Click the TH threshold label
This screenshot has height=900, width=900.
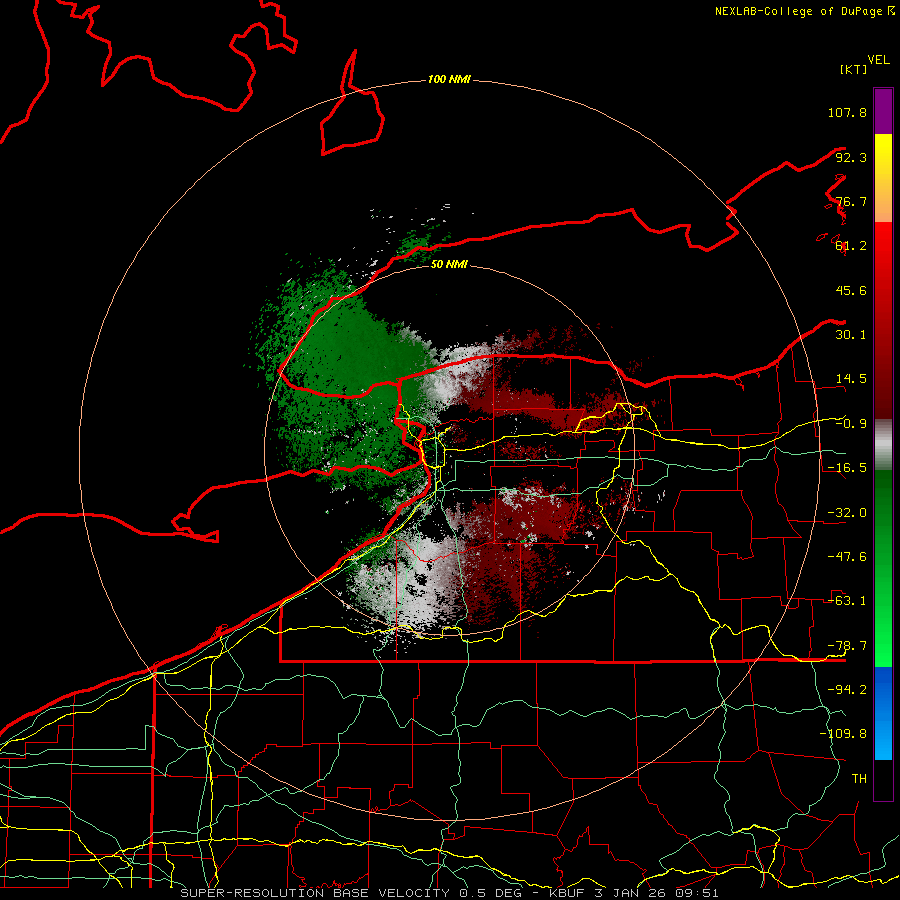coord(859,779)
